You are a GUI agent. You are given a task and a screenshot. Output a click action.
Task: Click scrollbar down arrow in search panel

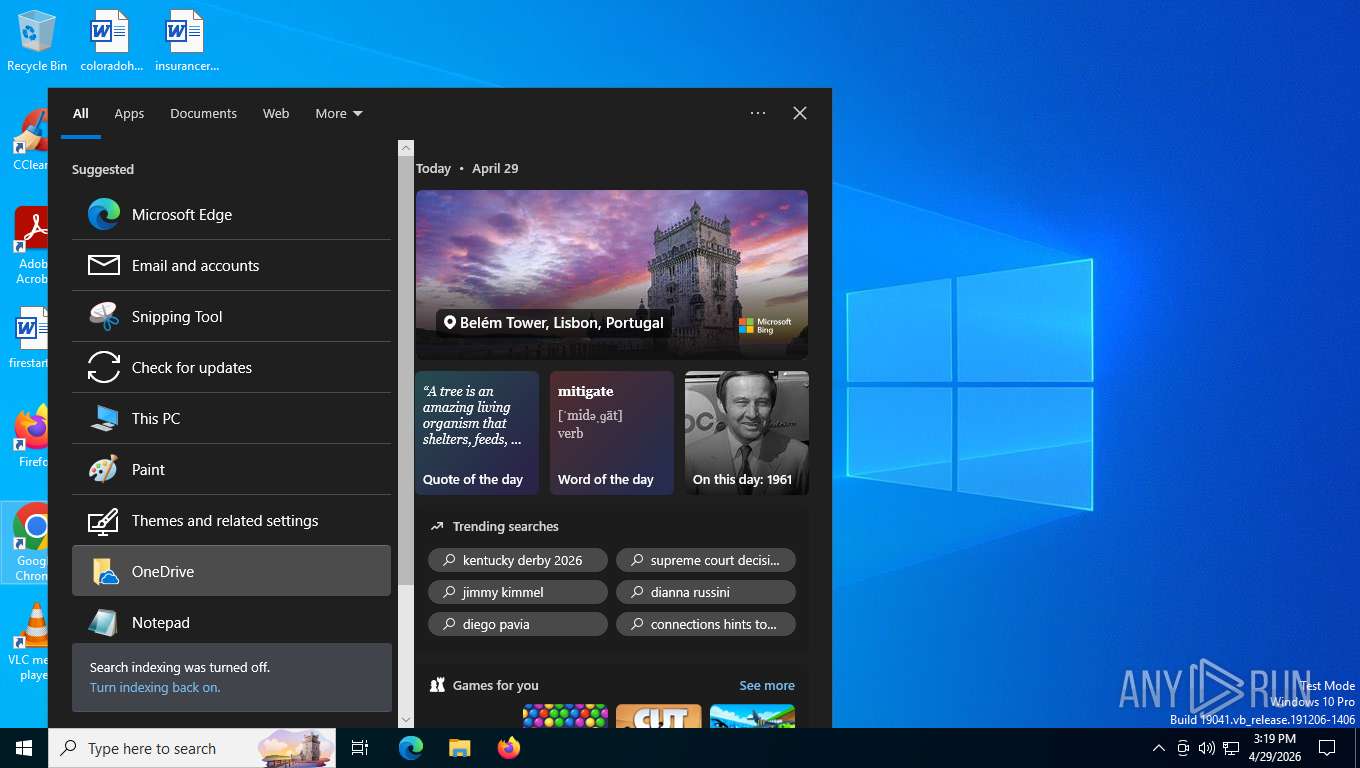406,719
